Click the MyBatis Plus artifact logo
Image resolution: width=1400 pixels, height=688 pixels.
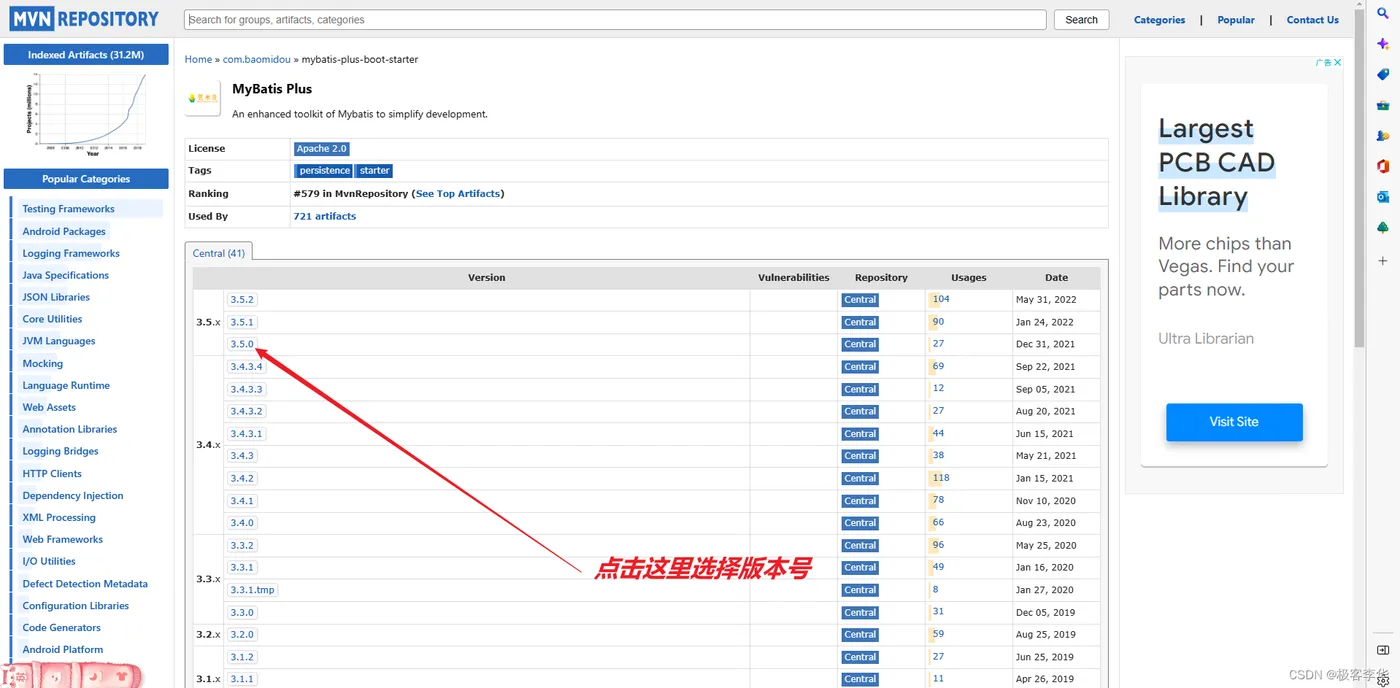click(203, 99)
